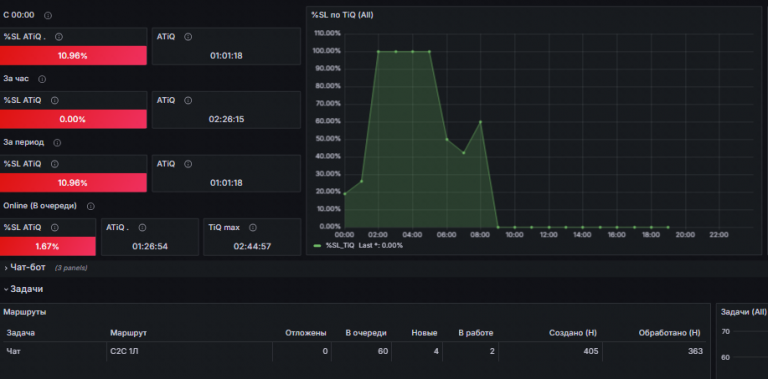Click info icon of ATiQ panel under За период
768x379 pixels.
click(x=188, y=164)
